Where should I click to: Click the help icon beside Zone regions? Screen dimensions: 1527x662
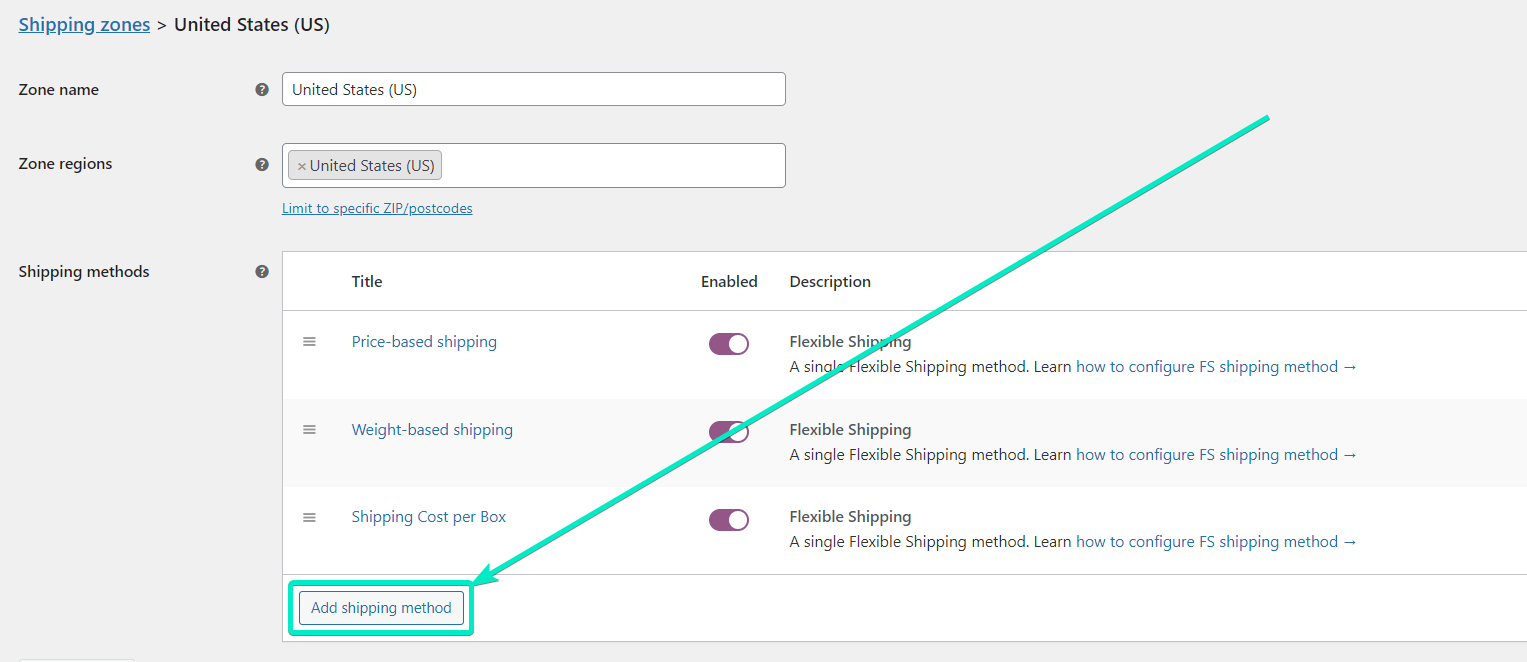point(262,164)
